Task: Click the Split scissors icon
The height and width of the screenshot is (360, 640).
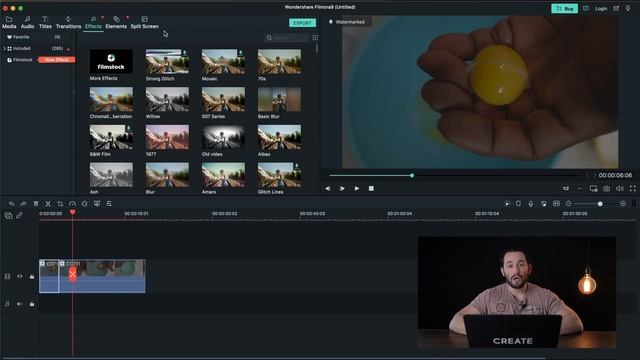Action: [x=48, y=204]
